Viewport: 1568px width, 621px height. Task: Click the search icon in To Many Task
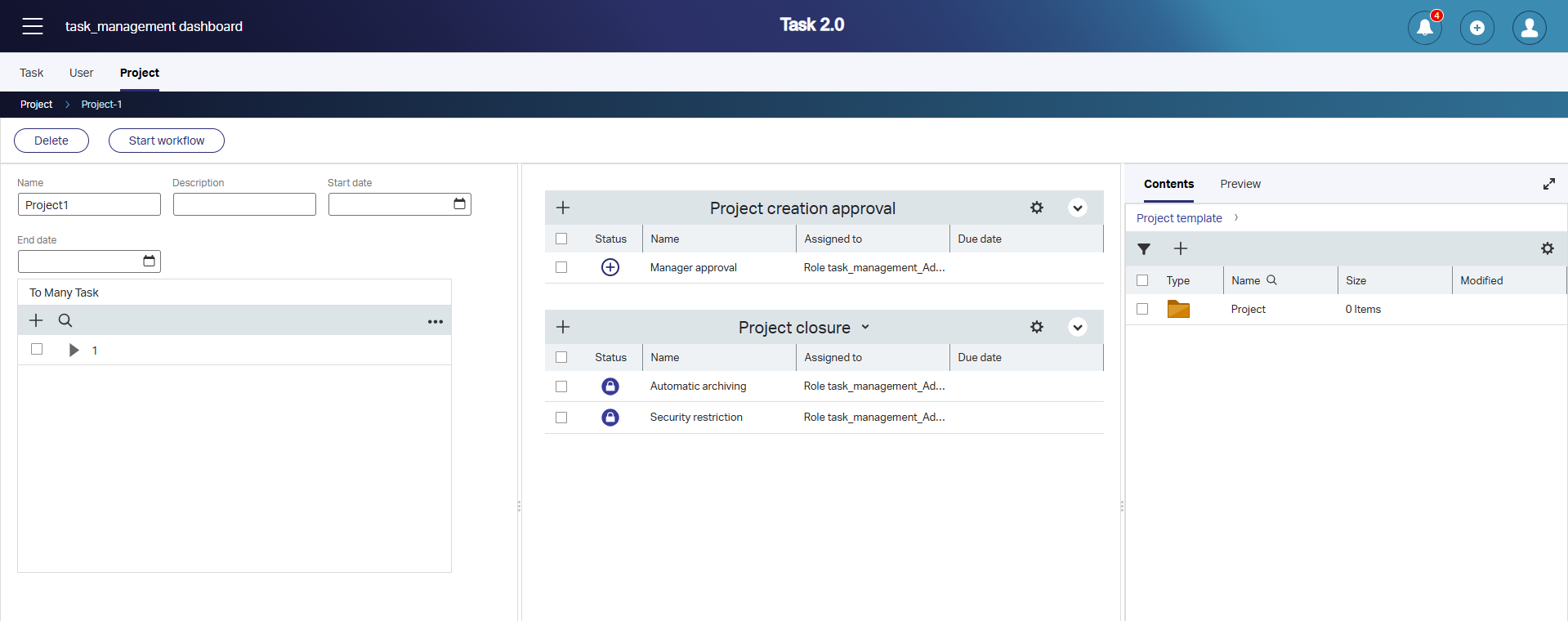click(x=65, y=320)
